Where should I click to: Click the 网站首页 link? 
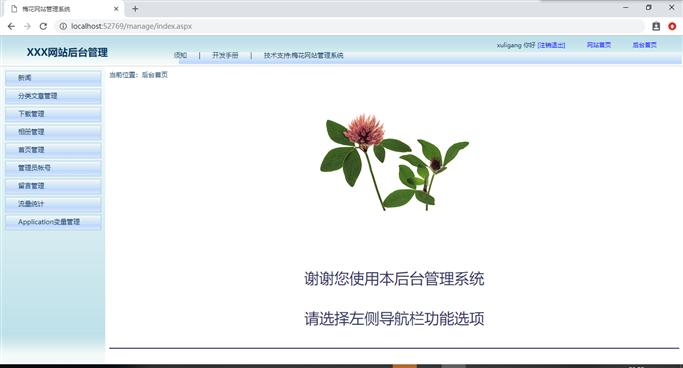tap(599, 45)
